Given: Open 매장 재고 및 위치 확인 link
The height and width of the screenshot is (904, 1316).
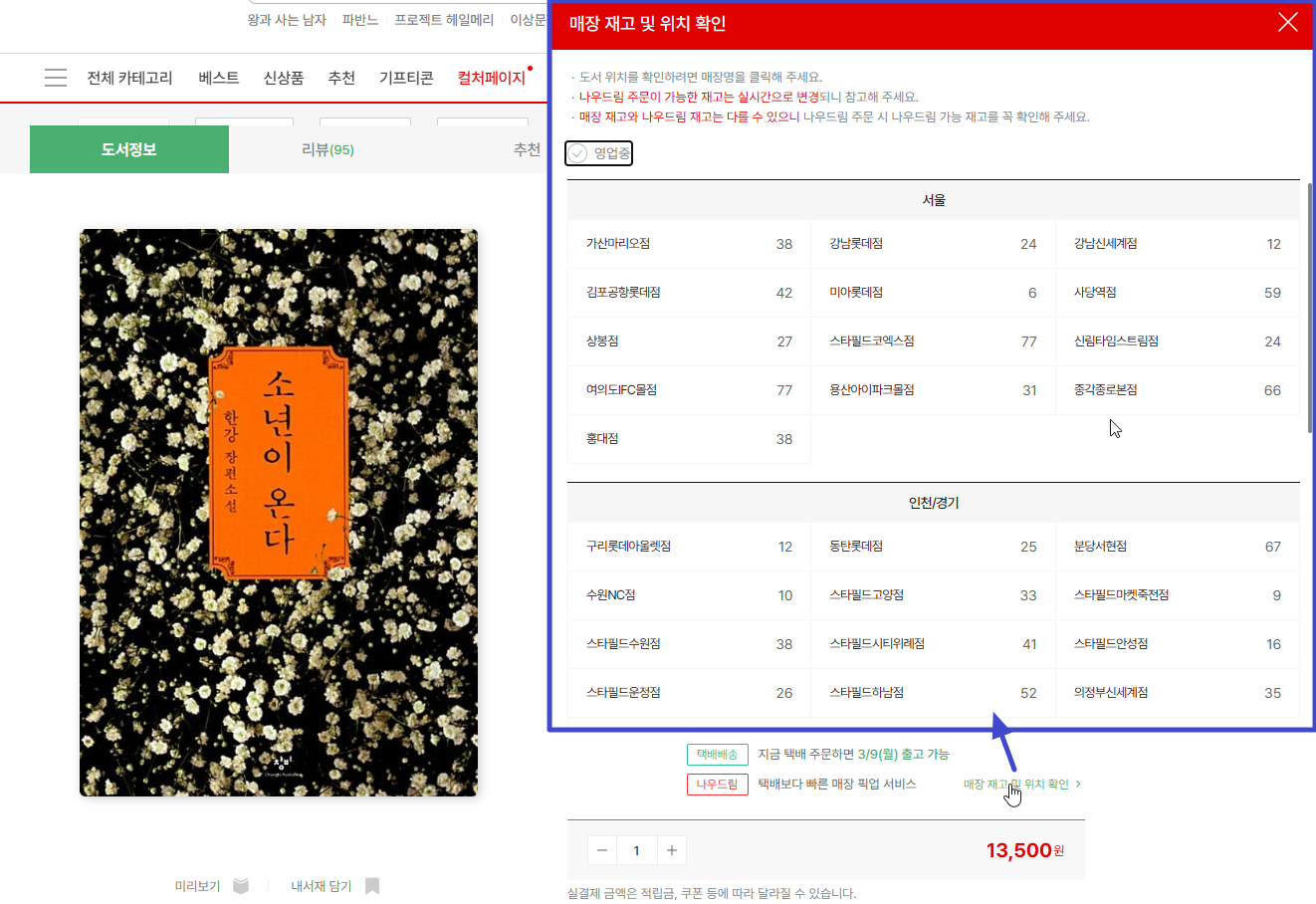Looking at the screenshot, I should [x=1022, y=785].
